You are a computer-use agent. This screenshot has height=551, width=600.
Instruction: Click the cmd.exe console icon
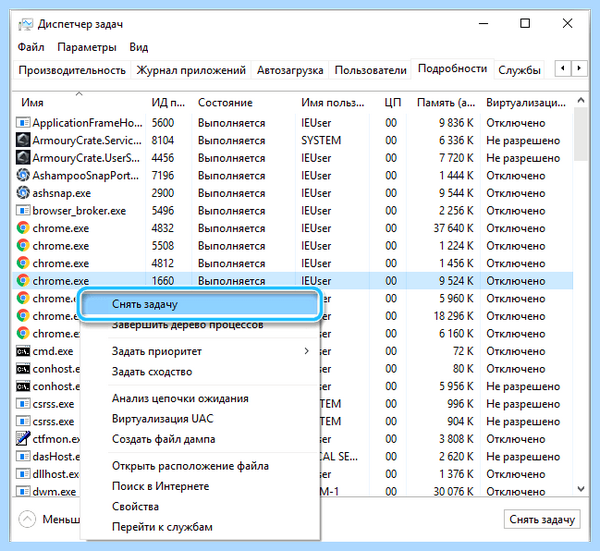[23, 351]
